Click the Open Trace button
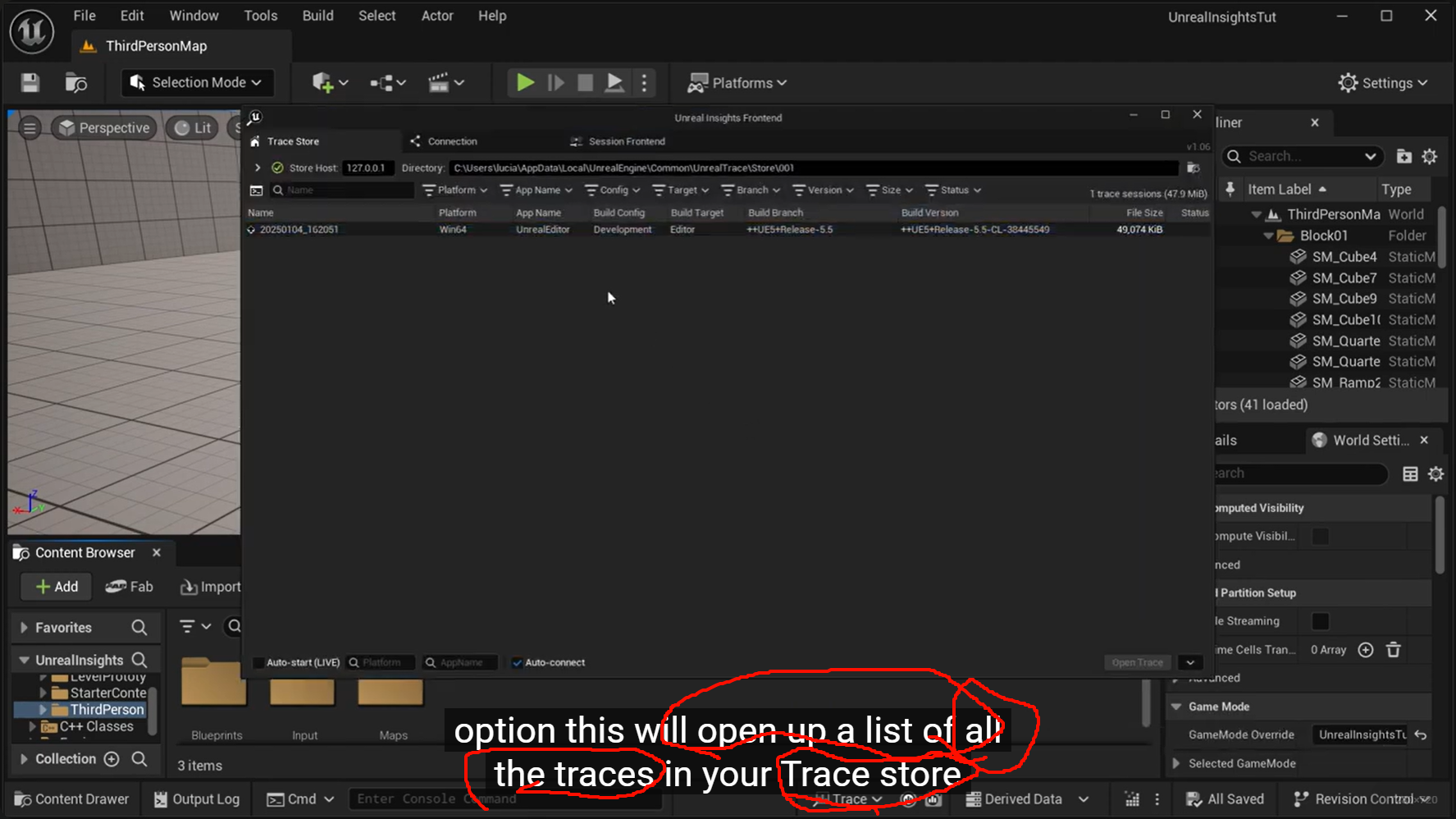The height and width of the screenshot is (819, 1456). (1137, 663)
